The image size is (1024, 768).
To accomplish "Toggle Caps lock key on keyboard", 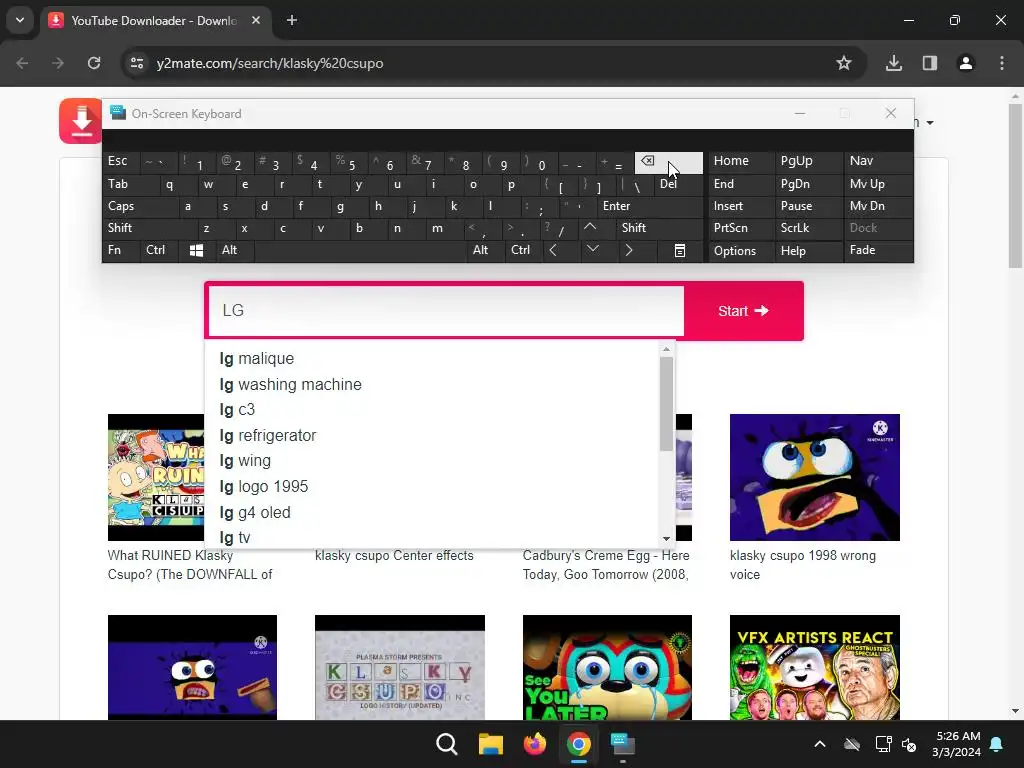I will coord(140,206).
